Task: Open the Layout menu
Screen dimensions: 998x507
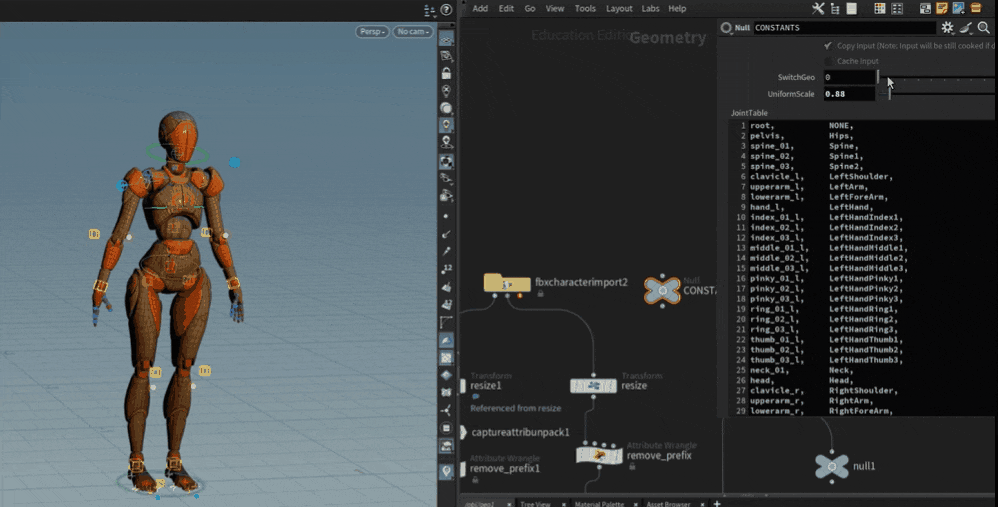Action: [619, 8]
